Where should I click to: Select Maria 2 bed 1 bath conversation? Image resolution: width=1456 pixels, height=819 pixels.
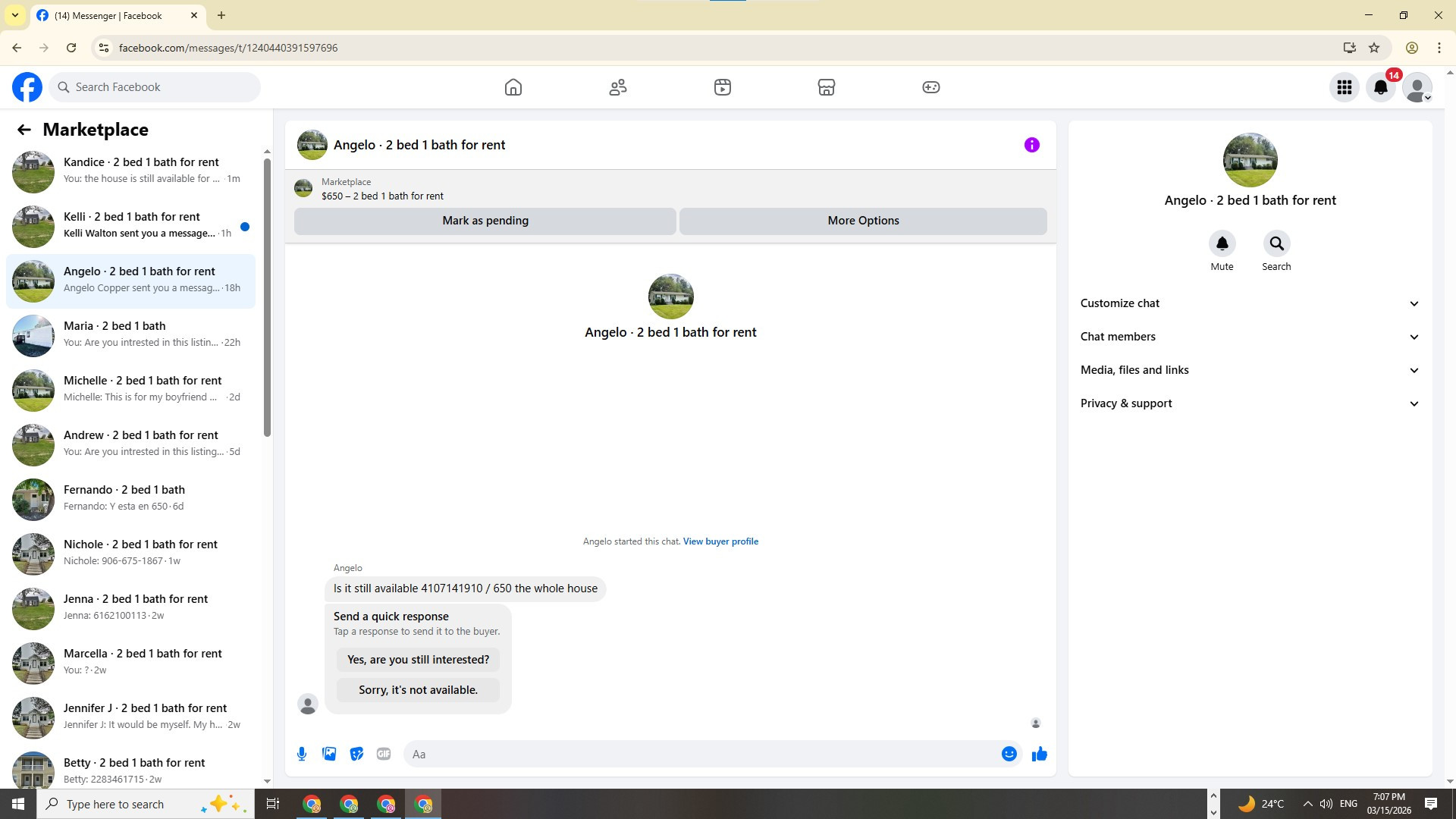[130, 335]
